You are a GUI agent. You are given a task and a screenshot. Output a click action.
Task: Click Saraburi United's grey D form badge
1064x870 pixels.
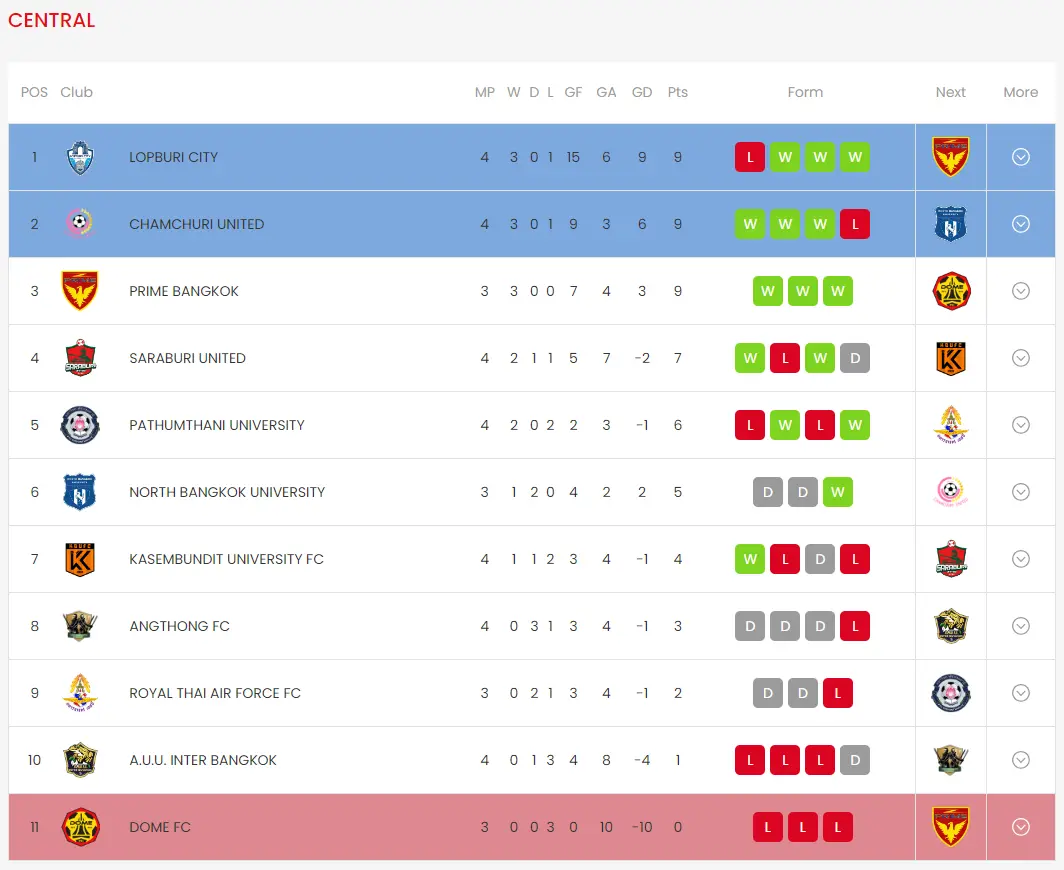coord(855,358)
